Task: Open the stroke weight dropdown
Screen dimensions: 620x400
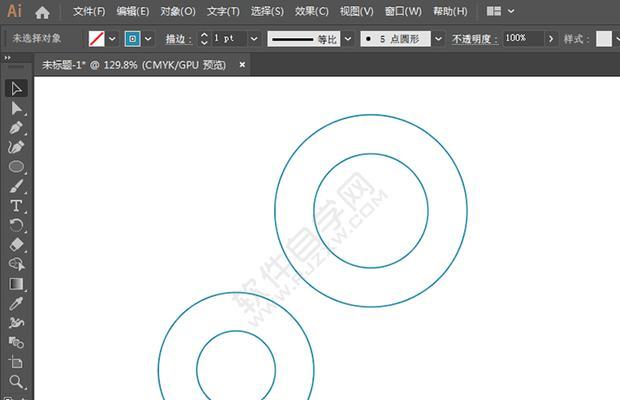Action: pos(254,39)
